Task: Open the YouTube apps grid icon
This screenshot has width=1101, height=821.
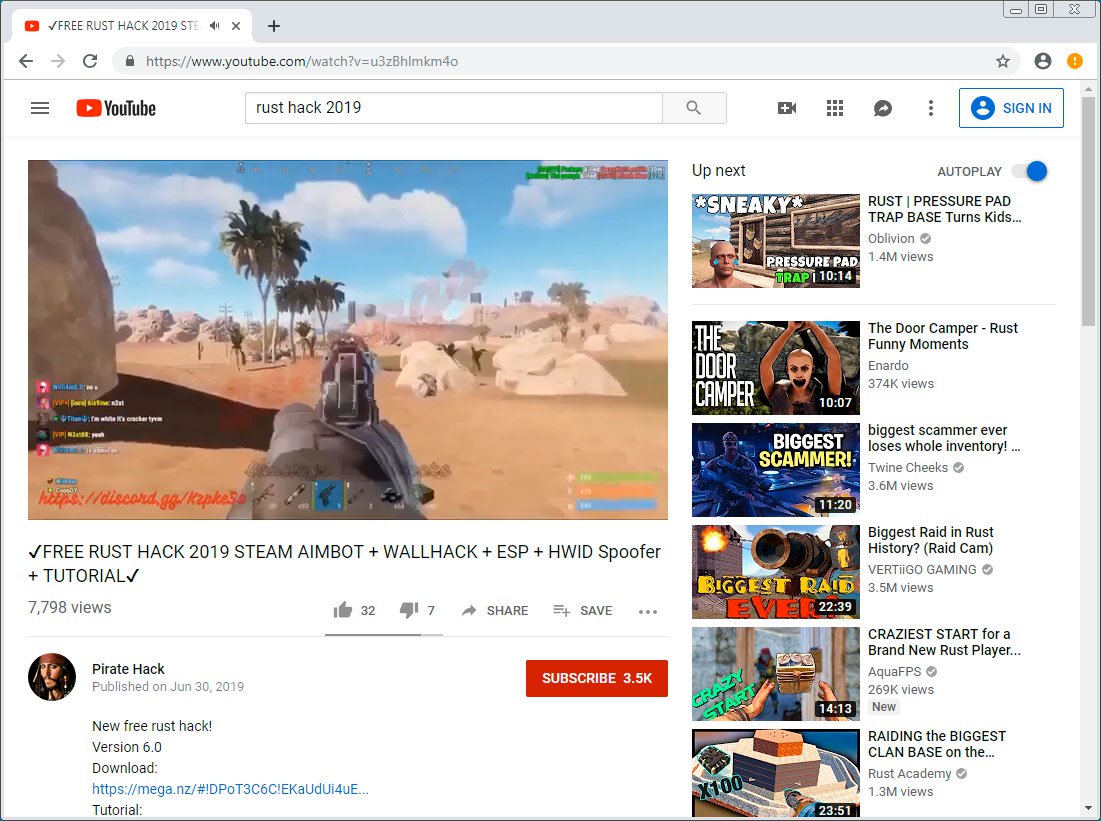Action: click(835, 108)
